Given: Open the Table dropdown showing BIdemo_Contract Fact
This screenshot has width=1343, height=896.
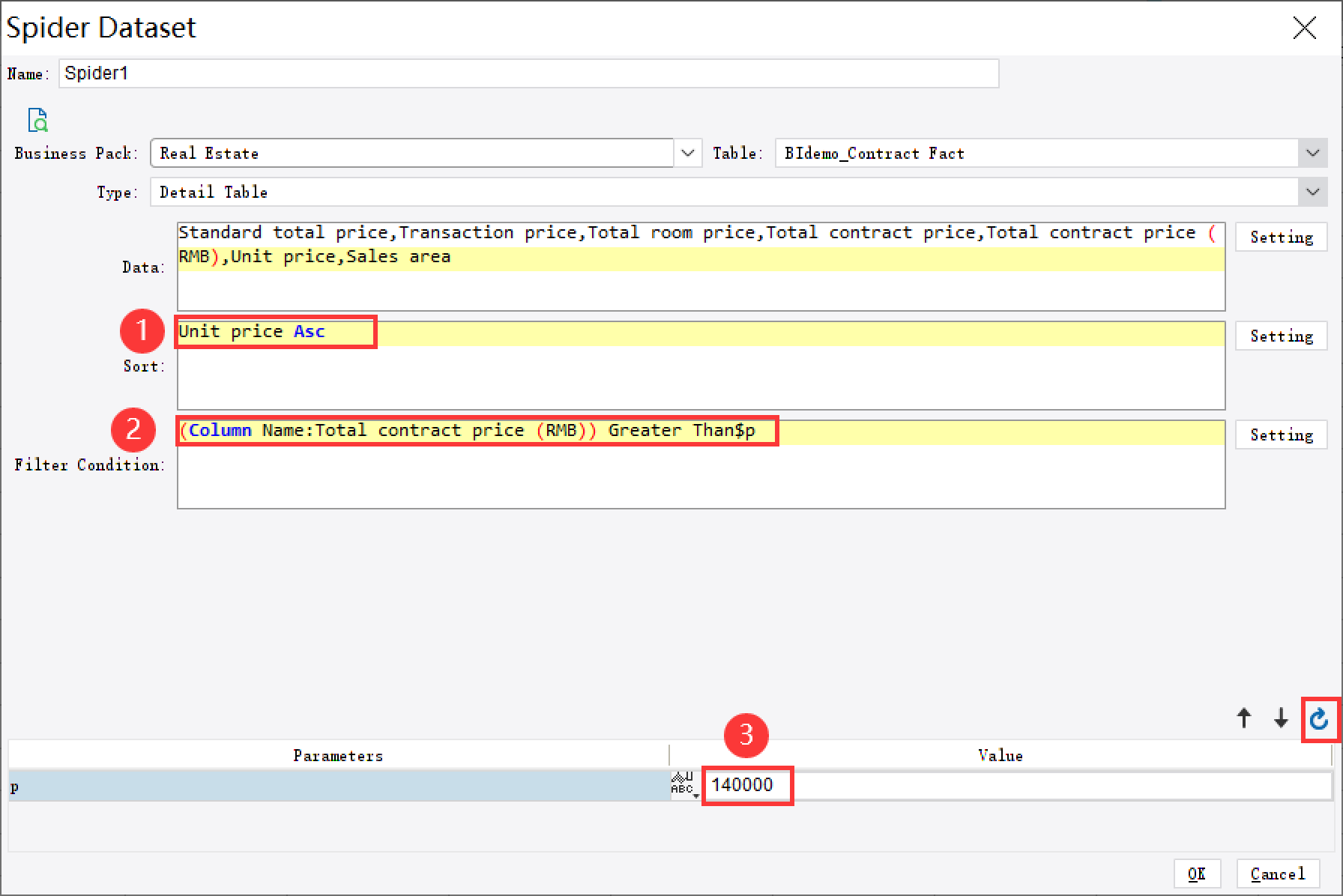Looking at the screenshot, I should pyautogui.click(x=1312, y=153).
